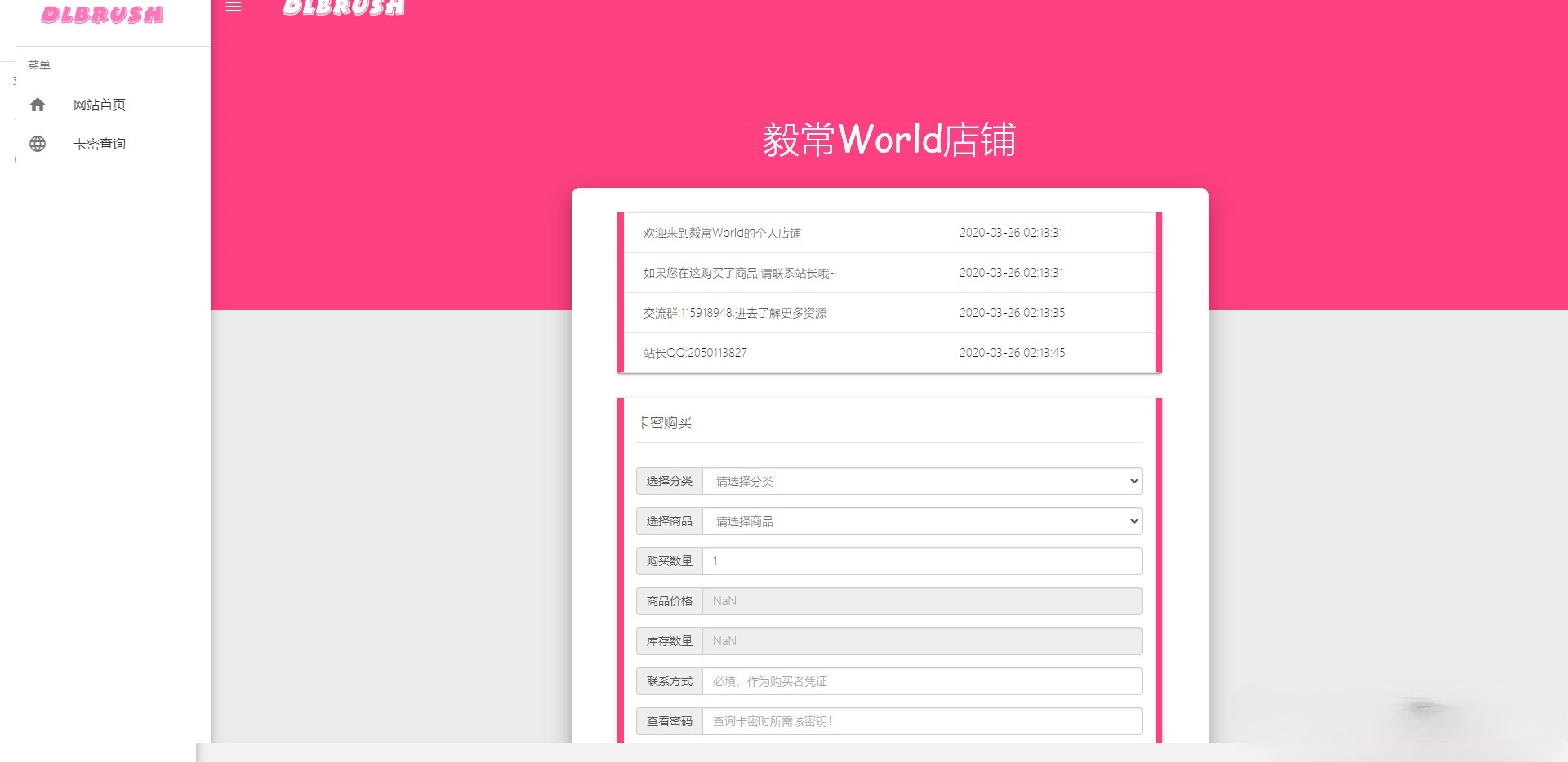Select the 卡密查询 menu item

tap(99, 143)
